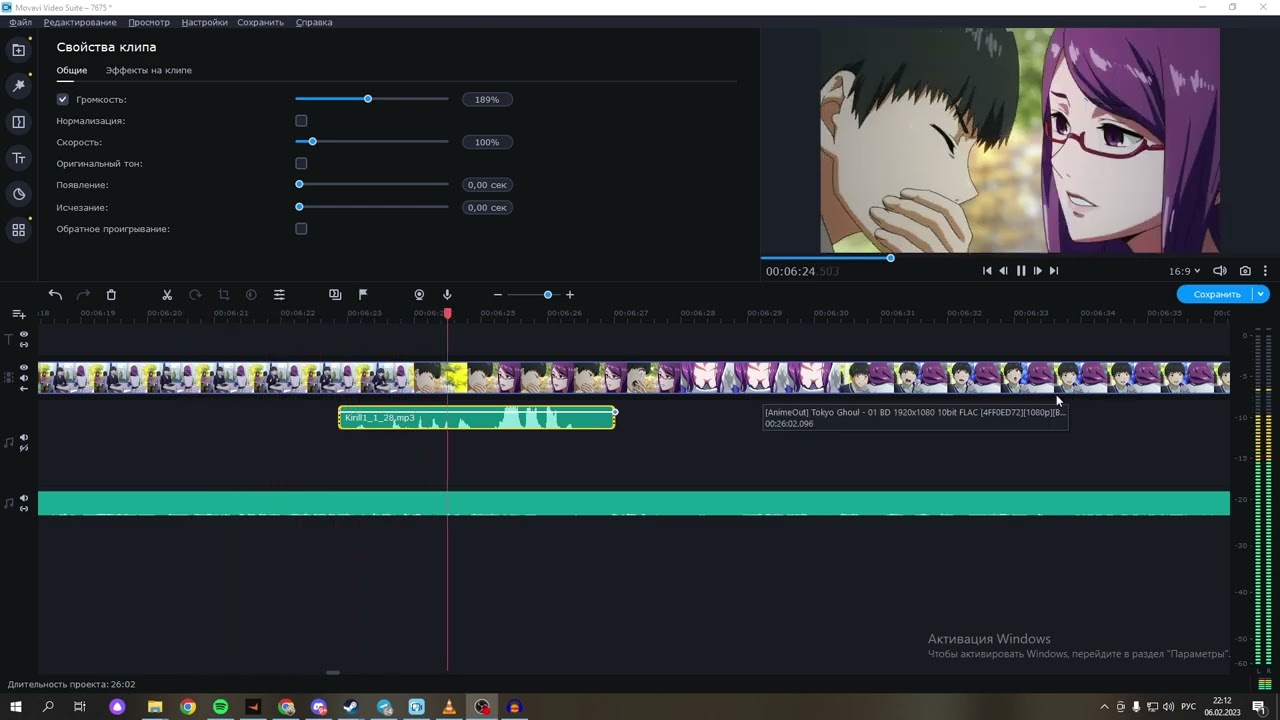Open the Просмотр menu
The width and height of the screenshot is (1280, 720).
[x=149, y=22]
